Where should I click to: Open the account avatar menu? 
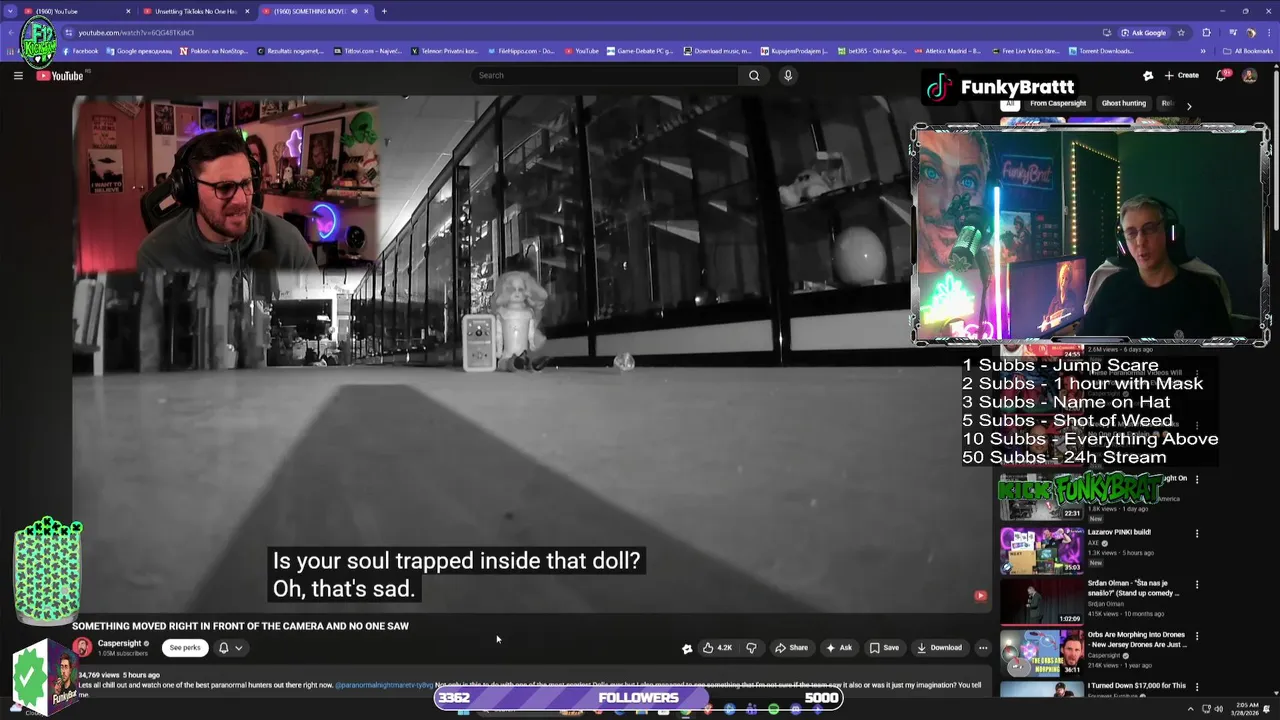1249,75
